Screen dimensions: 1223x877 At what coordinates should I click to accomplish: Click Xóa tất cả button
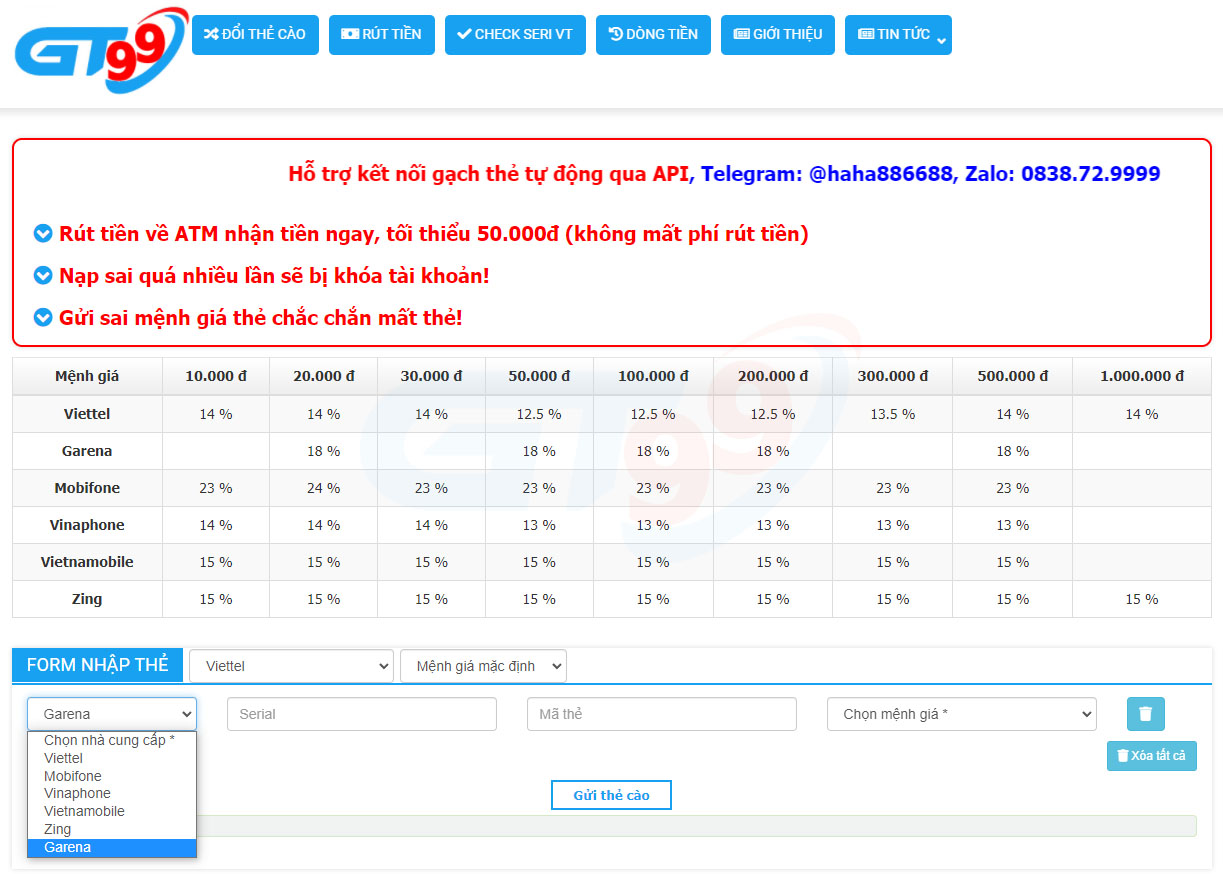click(x=1152, y=756)
